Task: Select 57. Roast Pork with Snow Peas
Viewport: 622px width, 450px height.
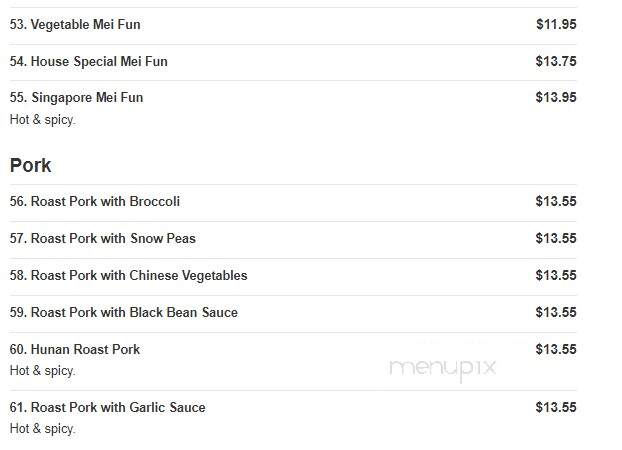Action: (103, 238)
